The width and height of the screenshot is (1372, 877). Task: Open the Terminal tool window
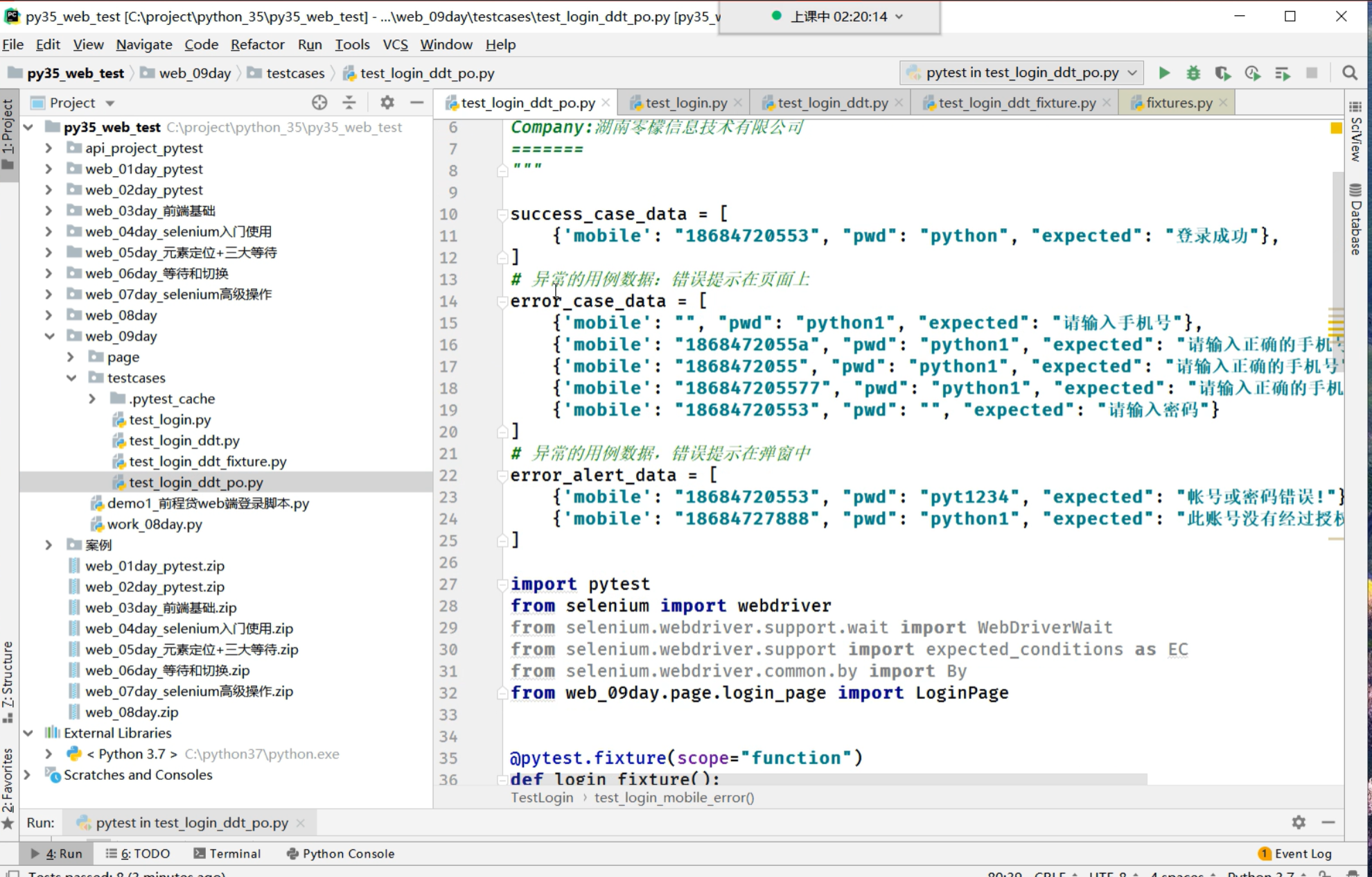click(227, 853)
